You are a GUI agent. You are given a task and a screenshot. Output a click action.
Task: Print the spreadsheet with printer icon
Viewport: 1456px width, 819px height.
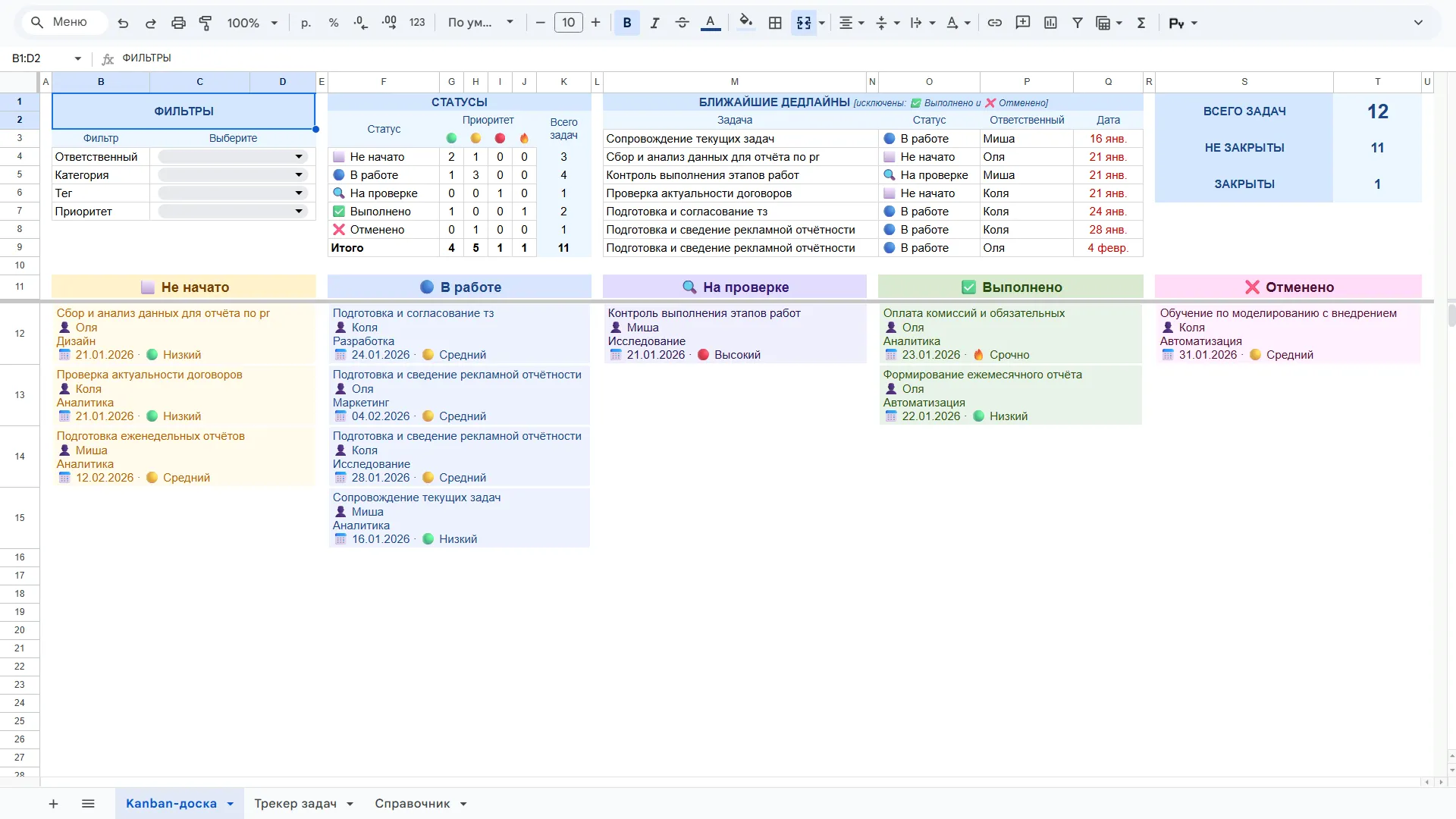pyautogui.click(x=178, y=23)
